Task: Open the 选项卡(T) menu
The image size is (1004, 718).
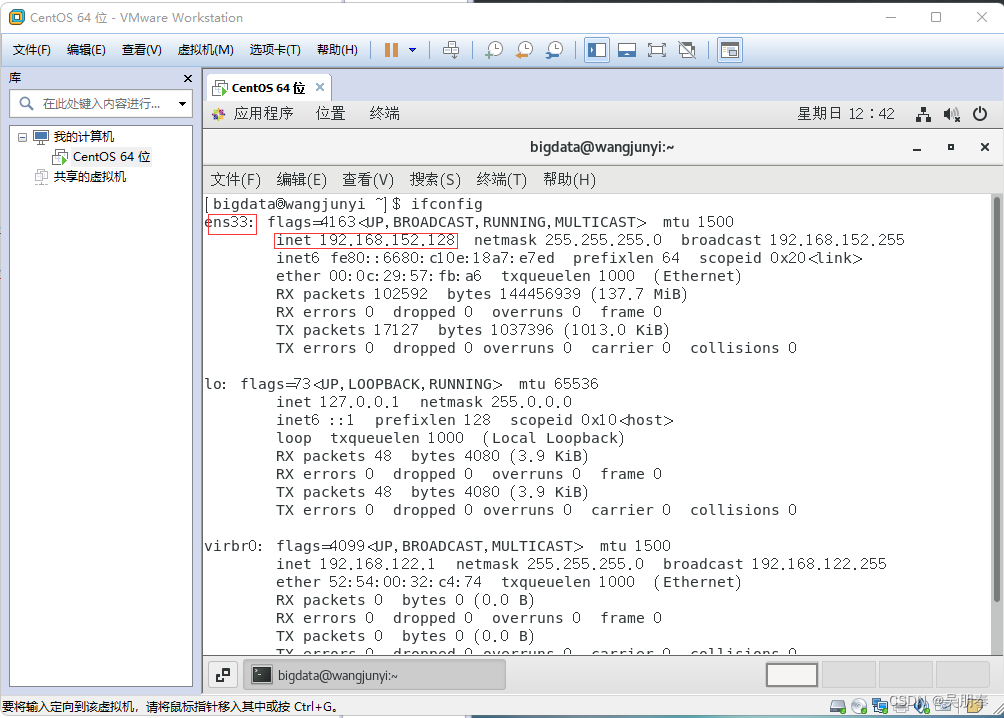Action: [275, 50]
